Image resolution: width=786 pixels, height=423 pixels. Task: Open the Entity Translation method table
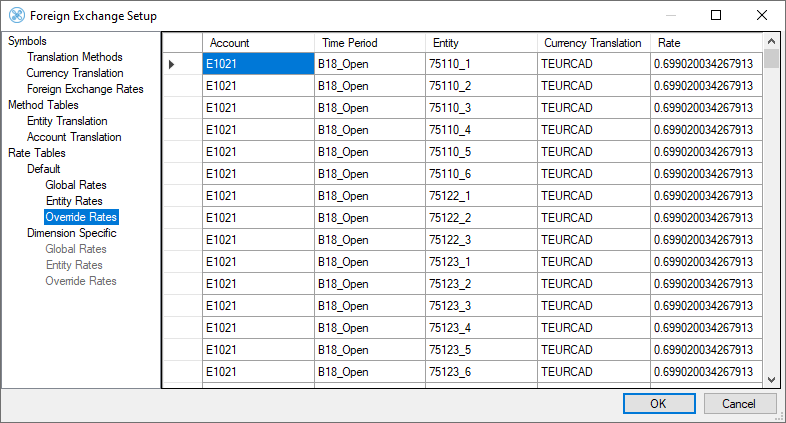tap(67, 121)
